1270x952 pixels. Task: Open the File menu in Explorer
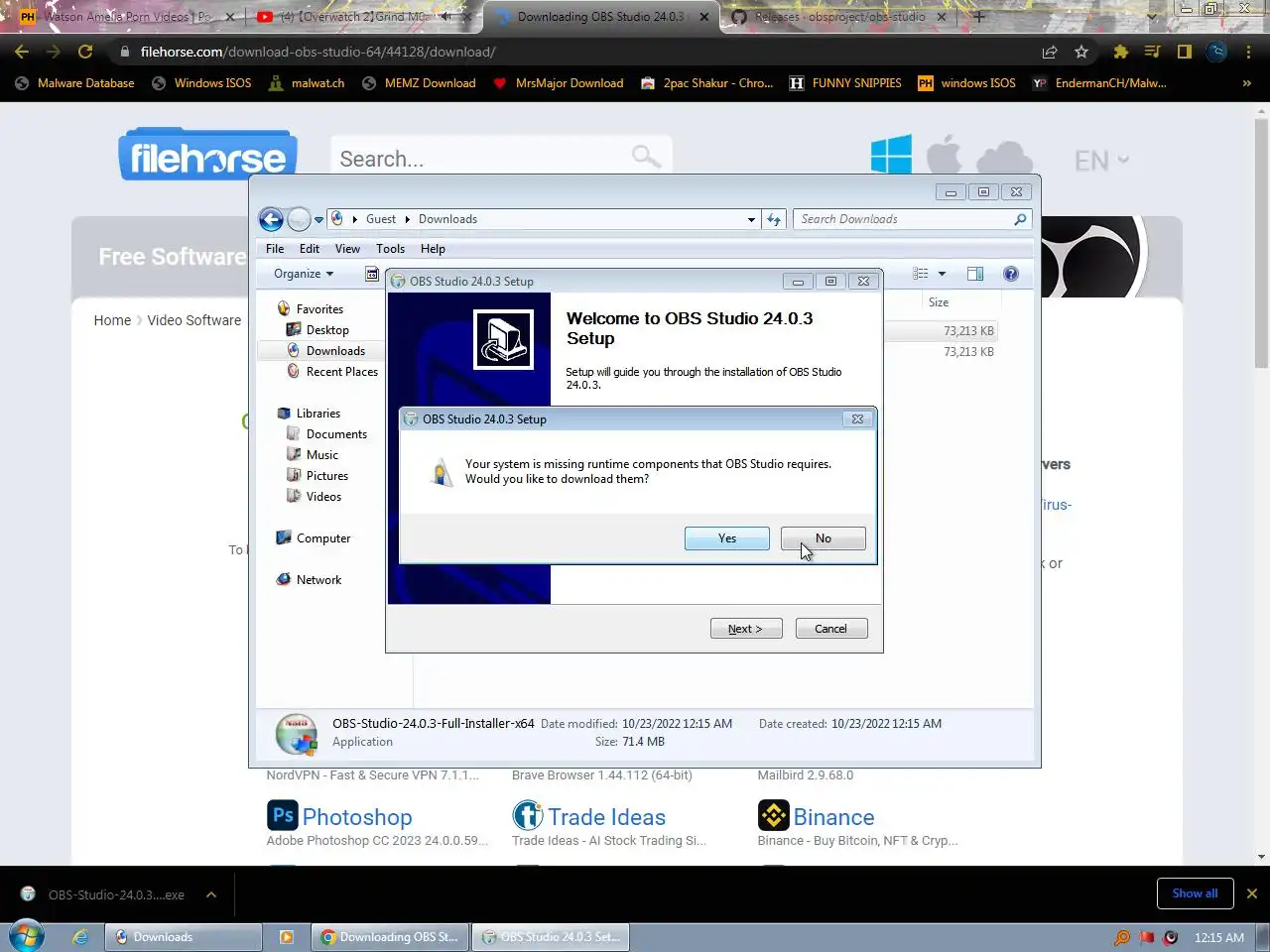(275, 249)
